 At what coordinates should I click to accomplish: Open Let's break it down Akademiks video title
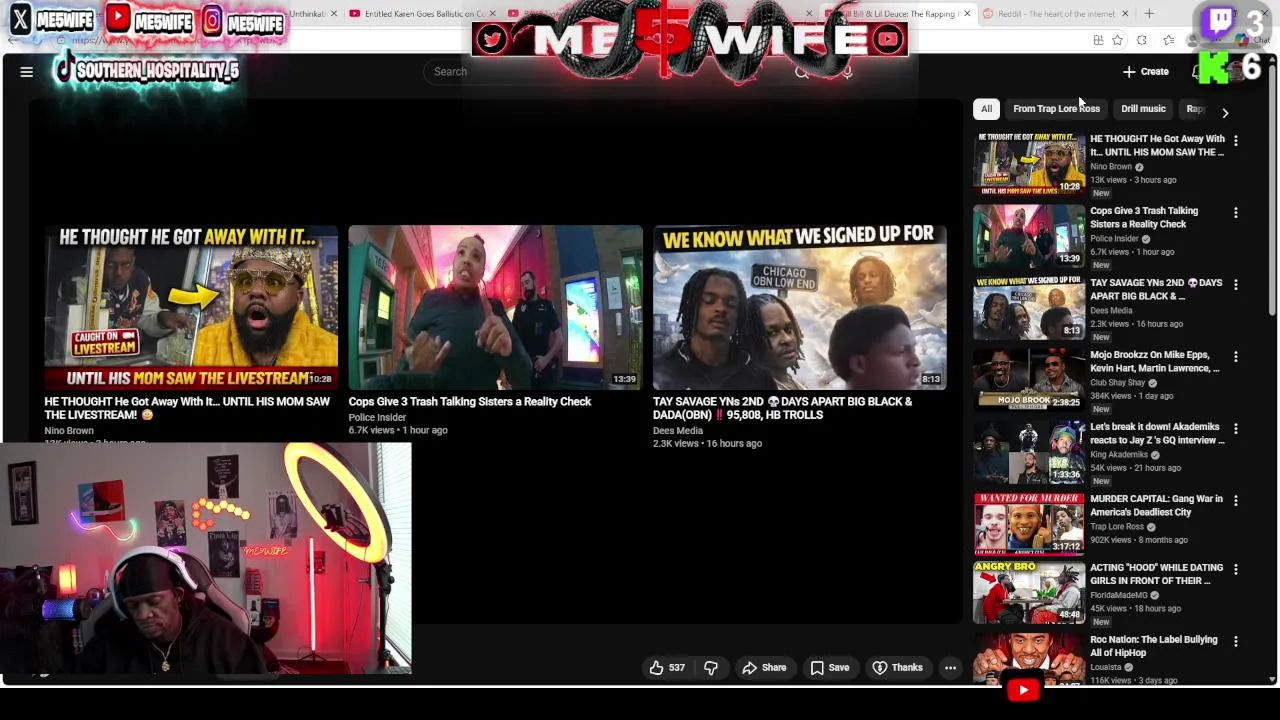click(x=1157, y=434)
